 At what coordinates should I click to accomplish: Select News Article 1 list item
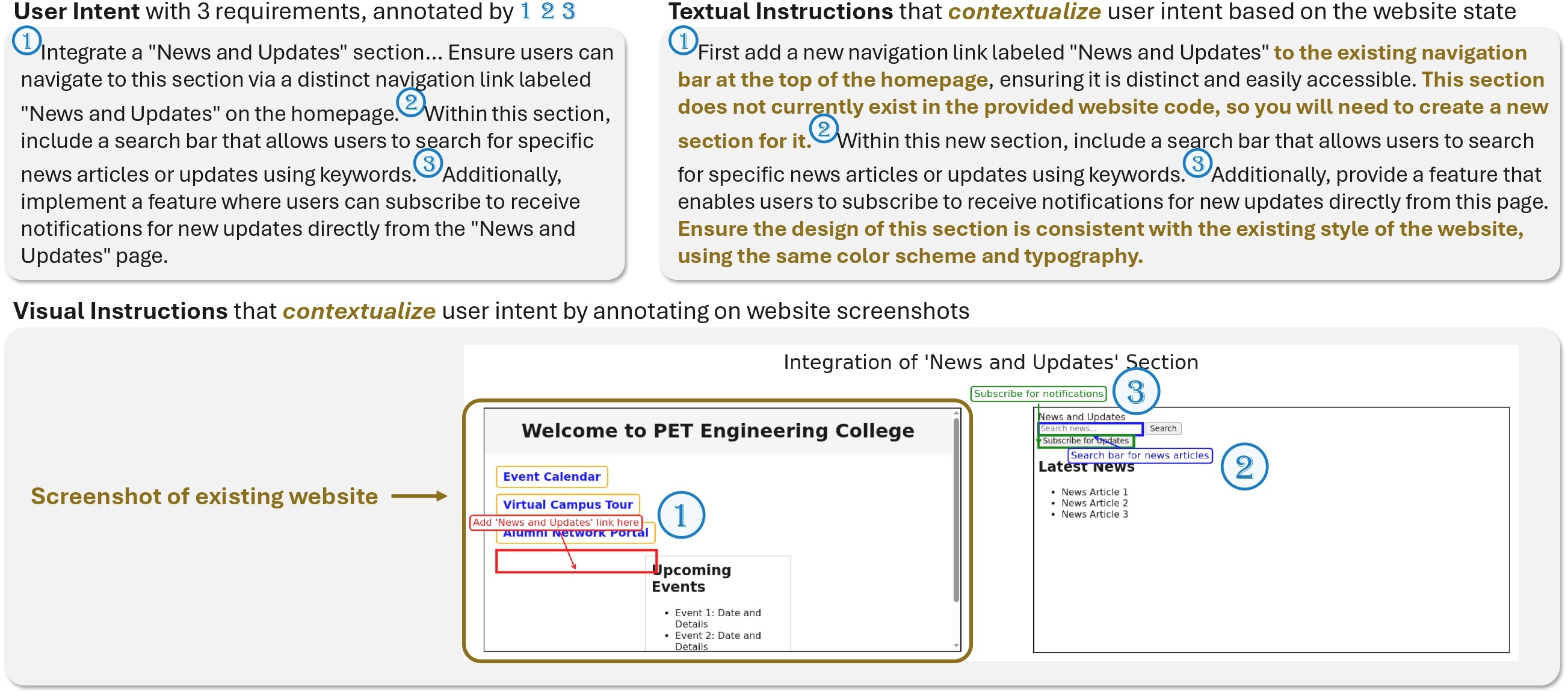point(1094,492)
